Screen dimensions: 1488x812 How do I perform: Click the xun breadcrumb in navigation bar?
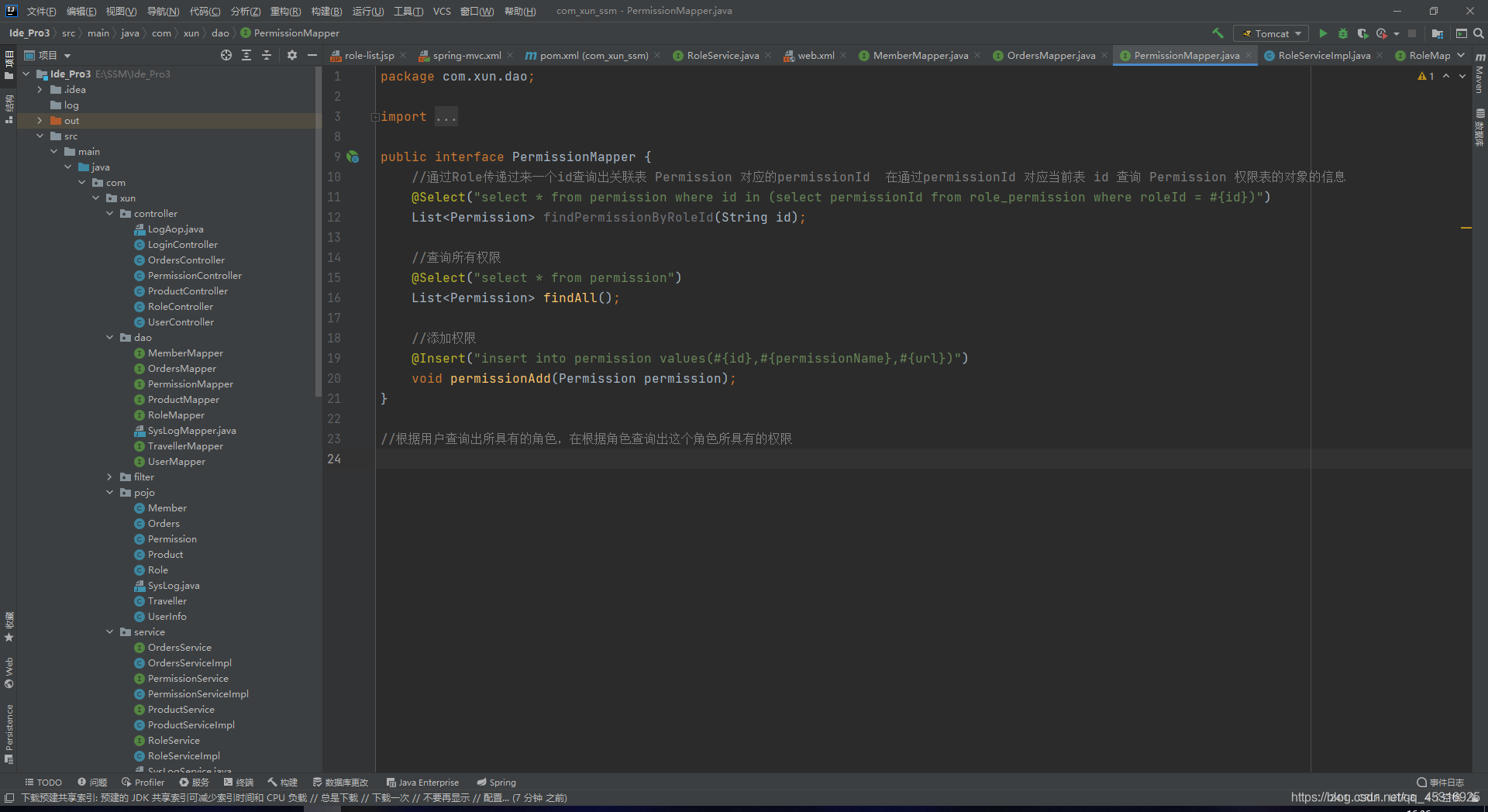tap(191, 33)
